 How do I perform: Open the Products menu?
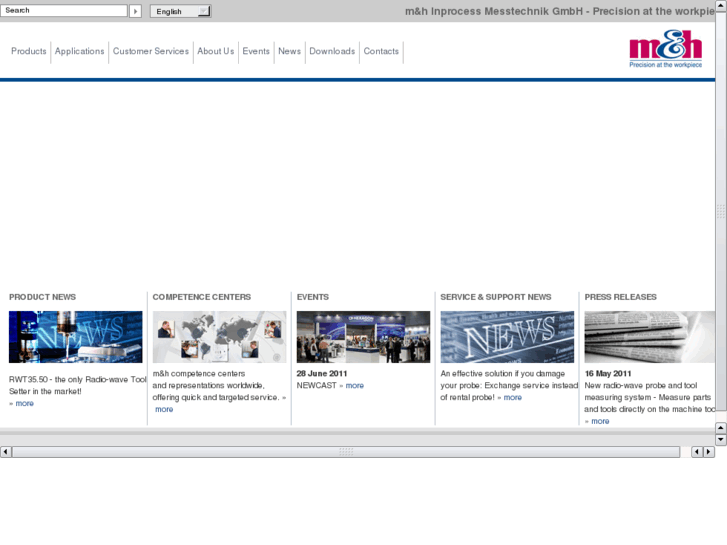coord(29,51)
